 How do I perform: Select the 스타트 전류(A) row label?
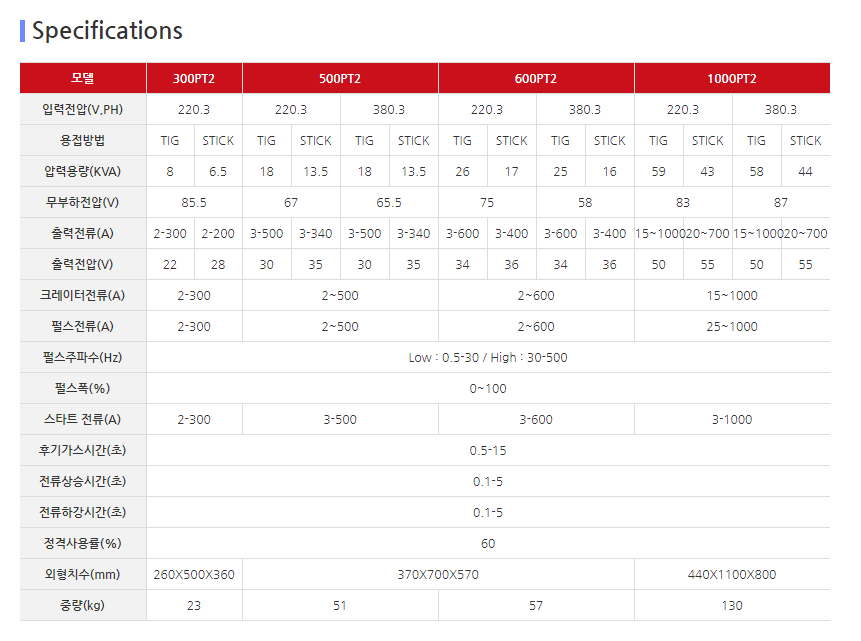(x=83, y=420)
